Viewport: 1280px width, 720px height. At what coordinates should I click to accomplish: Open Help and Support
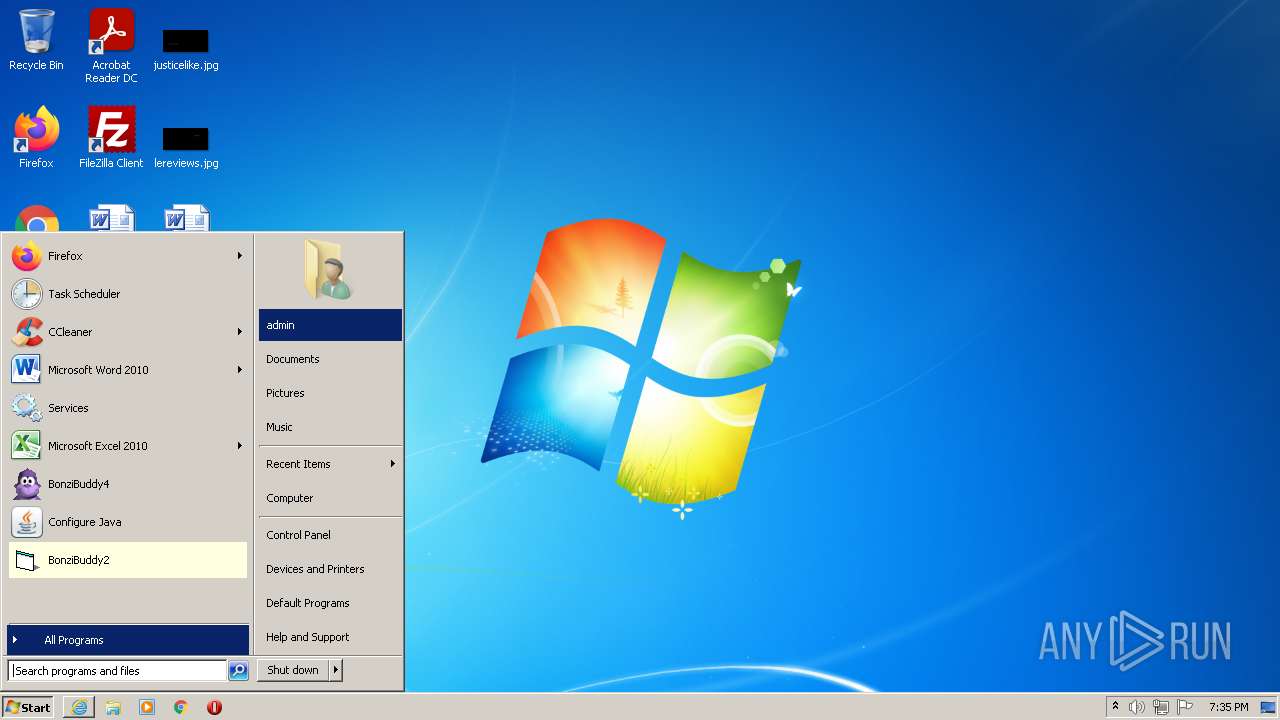pyautogui.click(x=330, y=637)
